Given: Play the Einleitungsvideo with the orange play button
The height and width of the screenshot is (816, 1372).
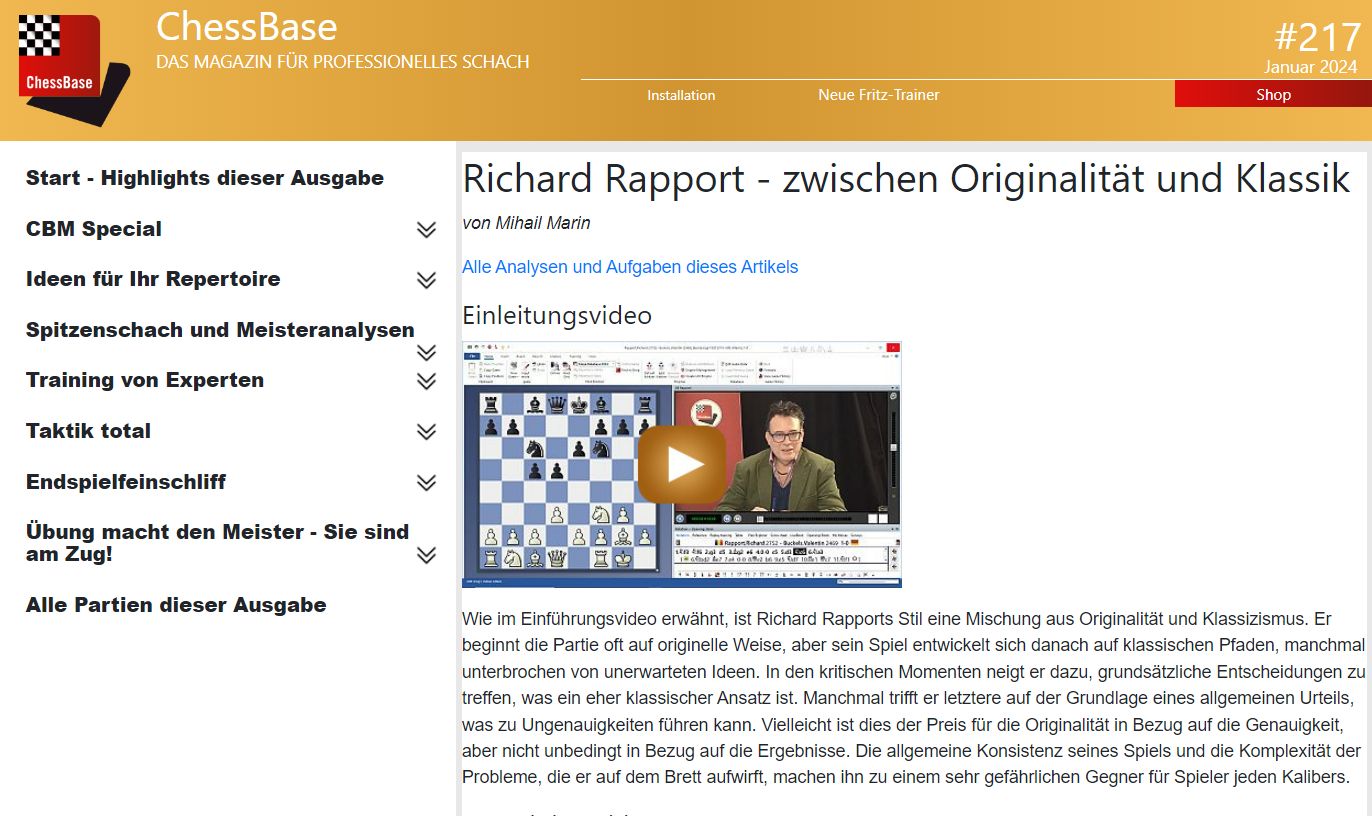Looking at the screenshot, I should tap(682, 464).
